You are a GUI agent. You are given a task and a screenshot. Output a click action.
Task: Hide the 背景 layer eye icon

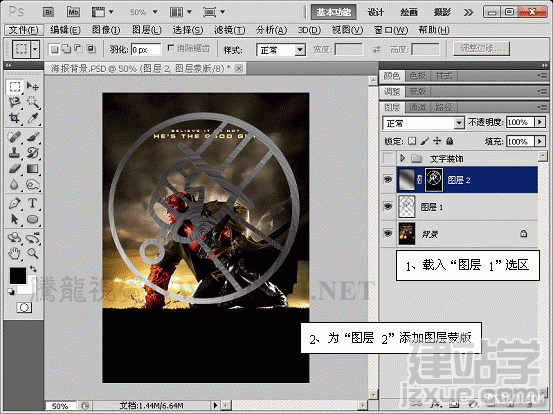coord(388,233)
